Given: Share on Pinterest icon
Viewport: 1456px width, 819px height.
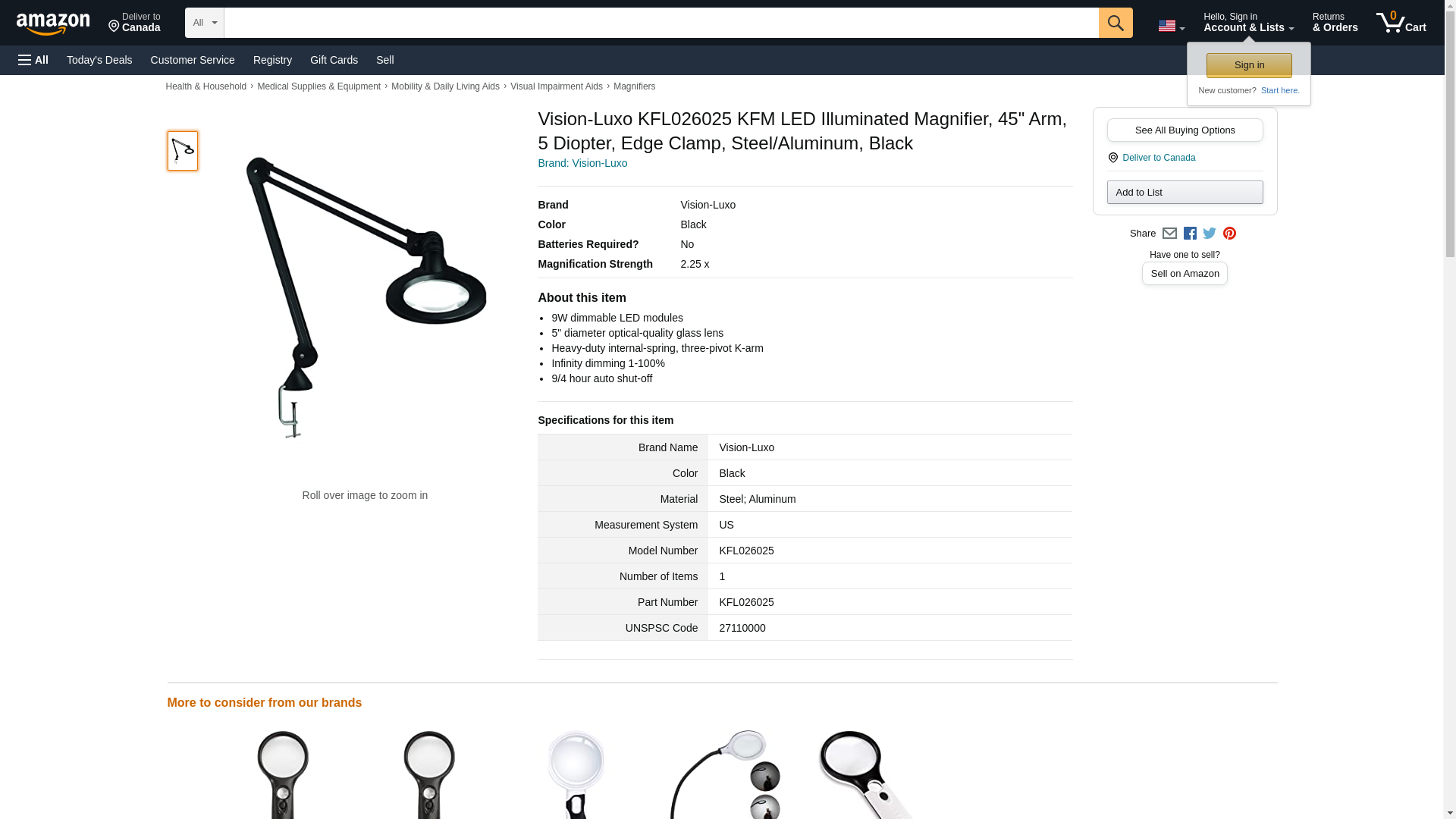Looking at the screenshot, I should click(x=1228, y=234).
